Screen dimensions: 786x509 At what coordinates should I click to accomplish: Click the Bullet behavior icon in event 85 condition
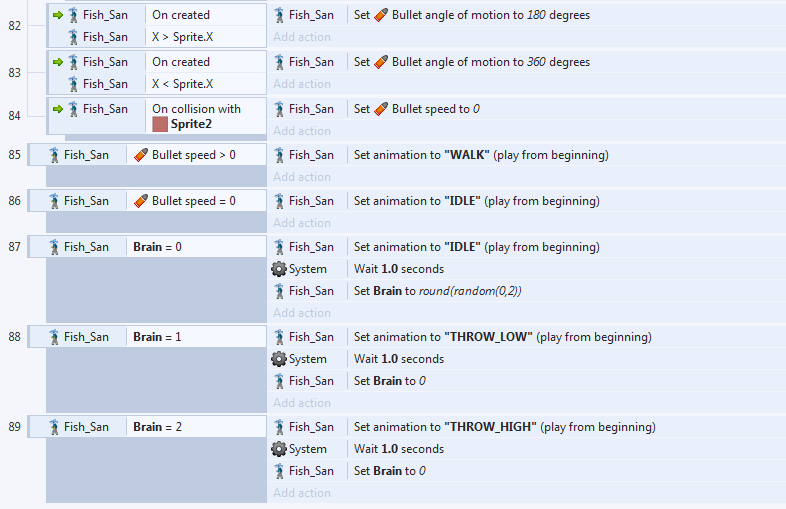click(x=141, y=155)
